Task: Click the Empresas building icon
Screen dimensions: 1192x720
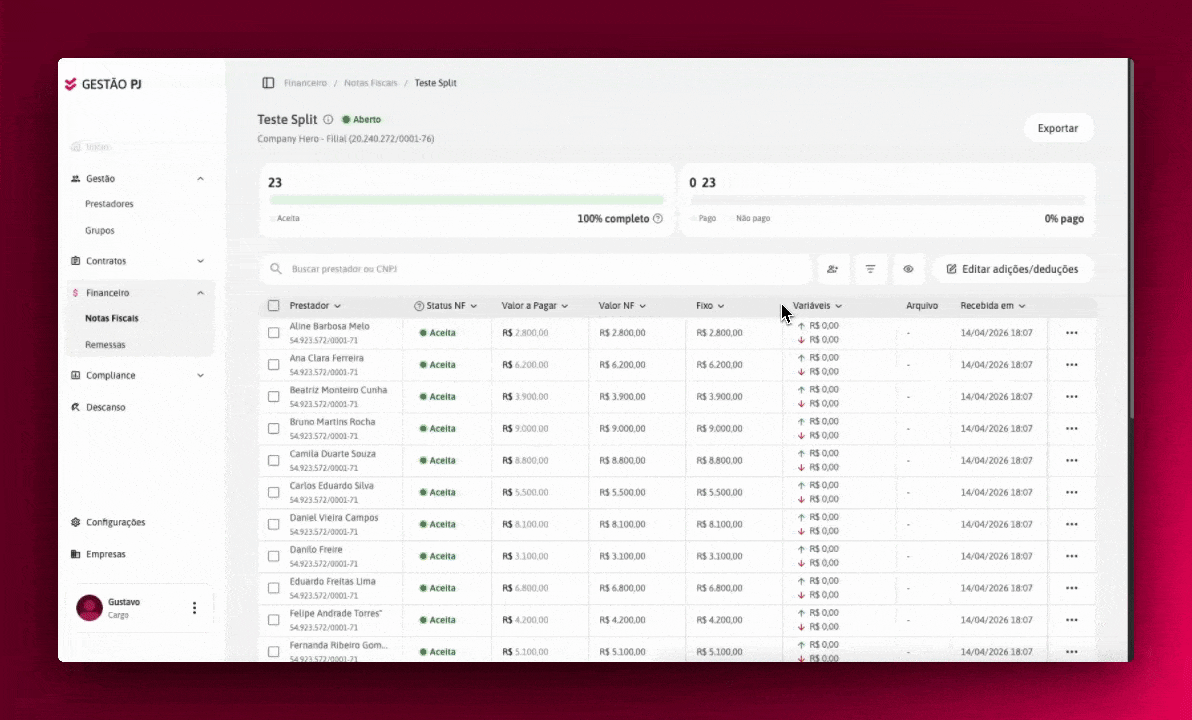Action: (x=75, y=554)
